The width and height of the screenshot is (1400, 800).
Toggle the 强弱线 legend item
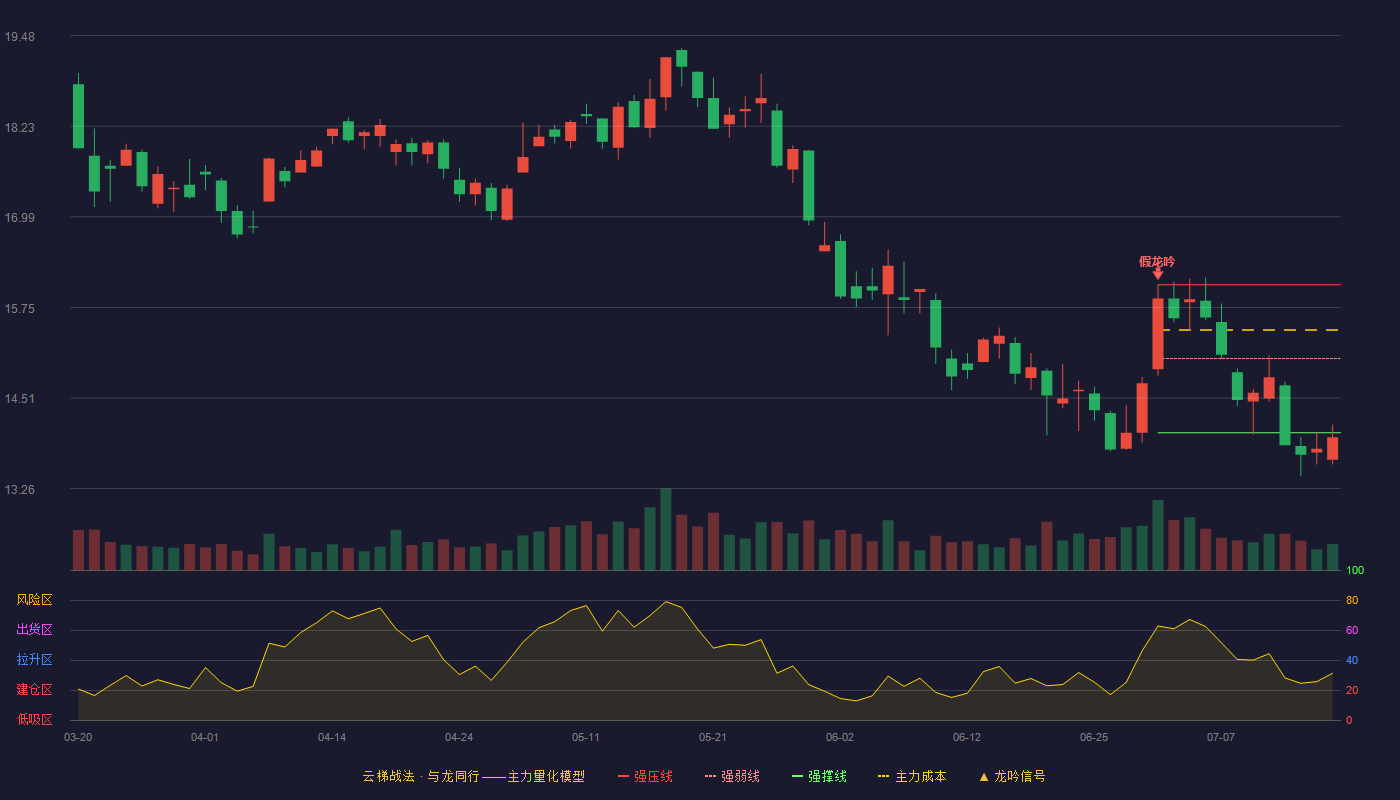tap(732, 776)
